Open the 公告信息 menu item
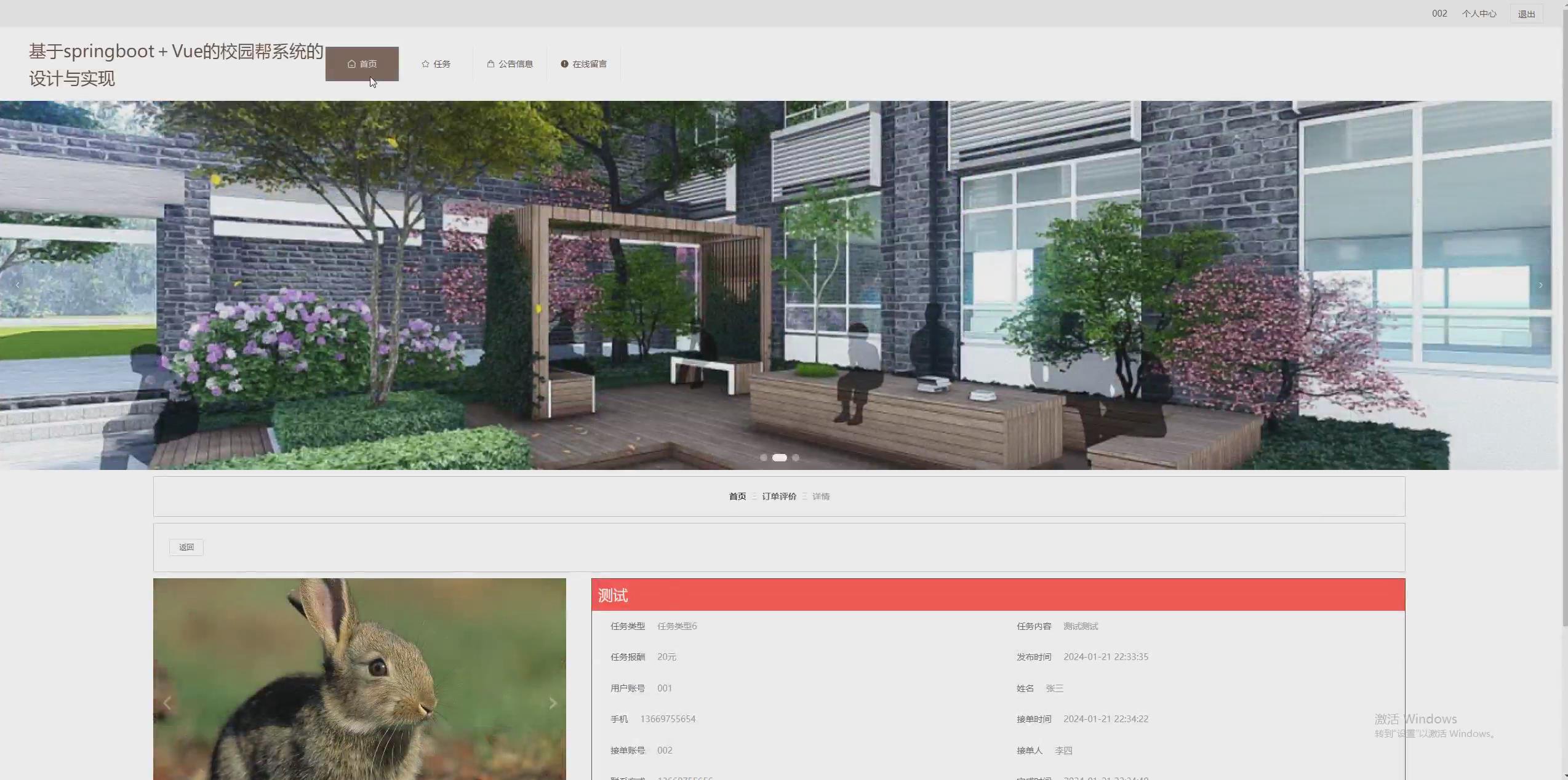This screenshot has height=780, width=1568. click(x=515, y=64)
